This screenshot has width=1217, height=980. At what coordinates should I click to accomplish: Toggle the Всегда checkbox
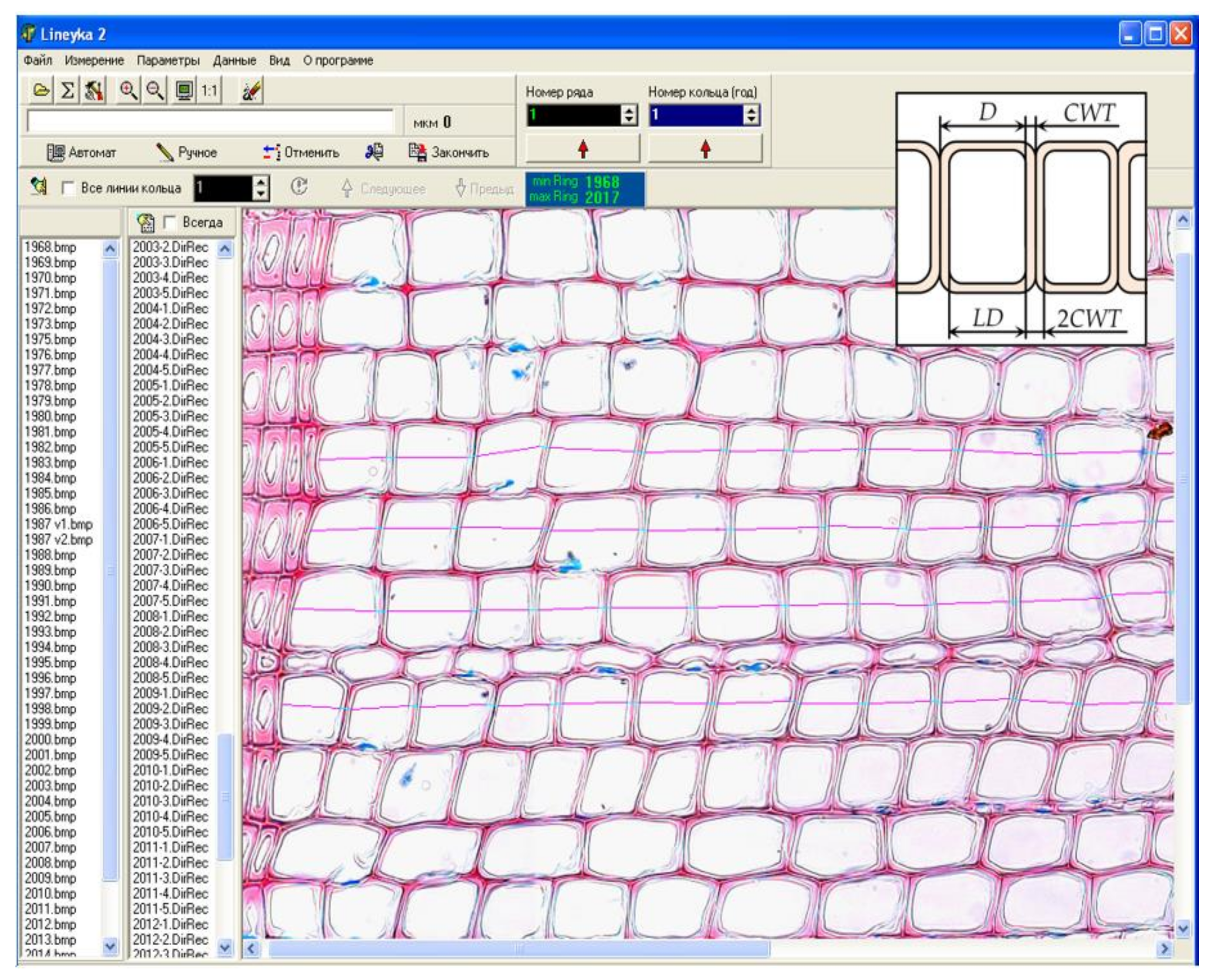pos(169,222)
